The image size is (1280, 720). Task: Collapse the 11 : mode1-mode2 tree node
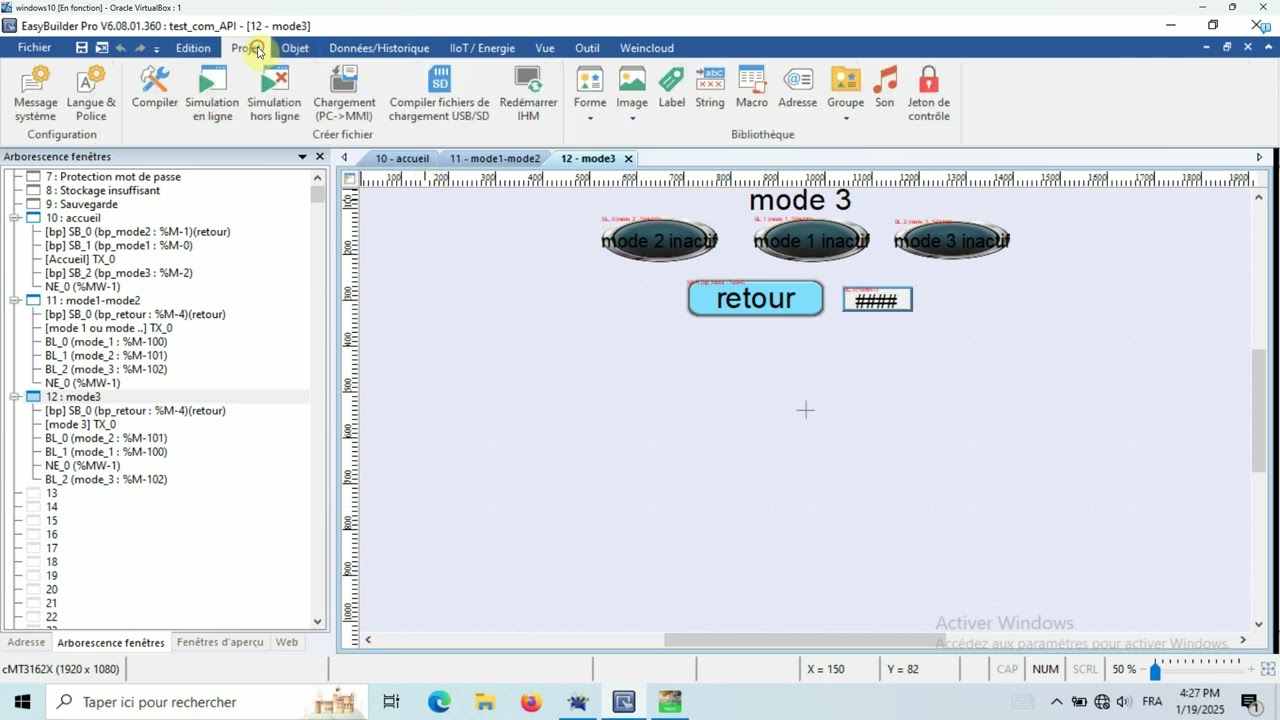pos(15,300)
